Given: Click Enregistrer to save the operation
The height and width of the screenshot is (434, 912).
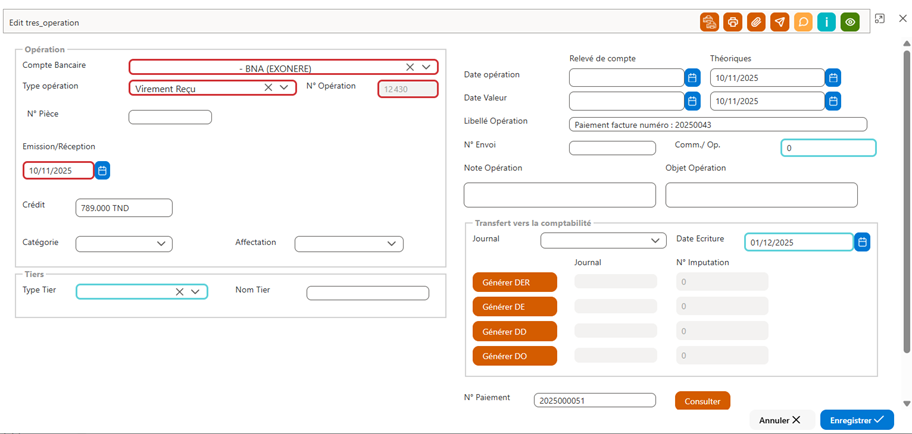Looking at the screenshot, I should click(x=857, y=420).
